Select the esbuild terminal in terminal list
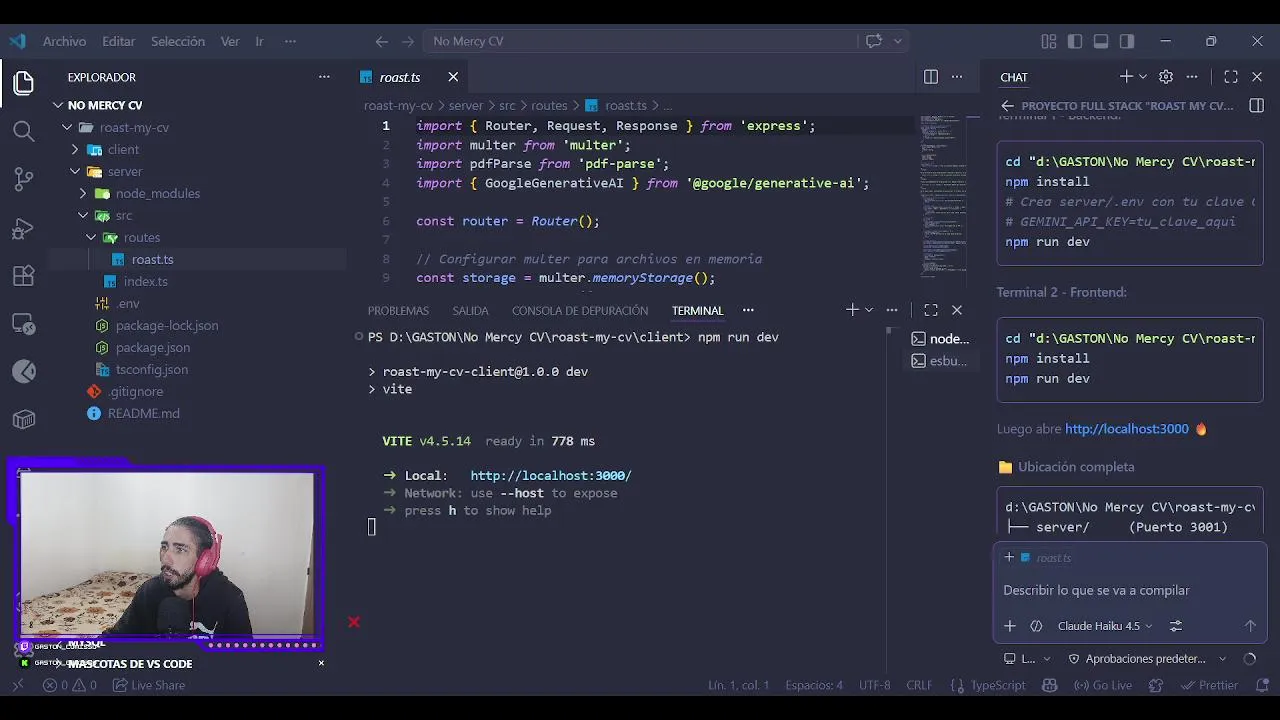The width and height of the screenshot is (1280, 720). click(x=939, y=361)
